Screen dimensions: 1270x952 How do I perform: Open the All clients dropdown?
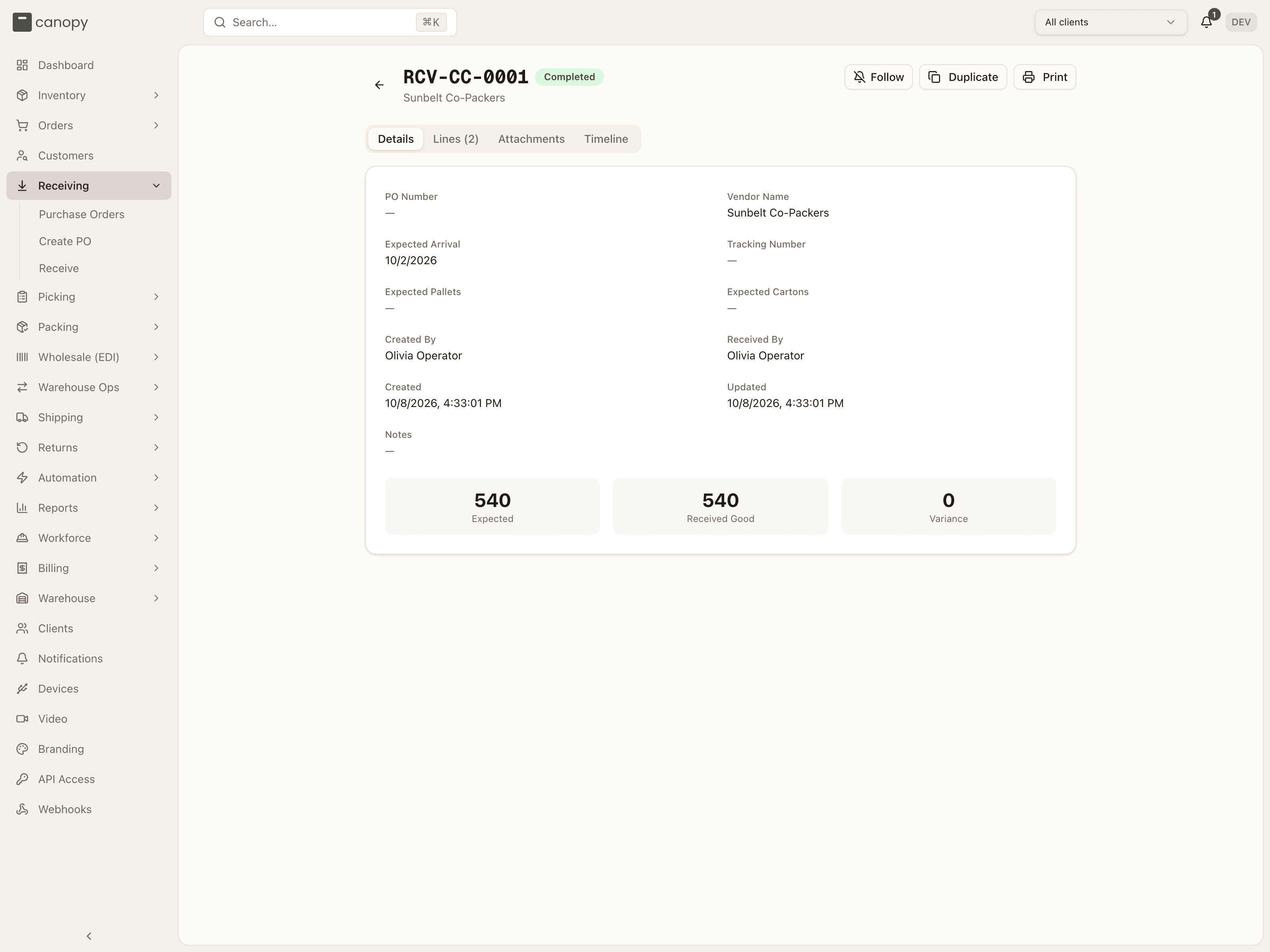click(1110, 22)
